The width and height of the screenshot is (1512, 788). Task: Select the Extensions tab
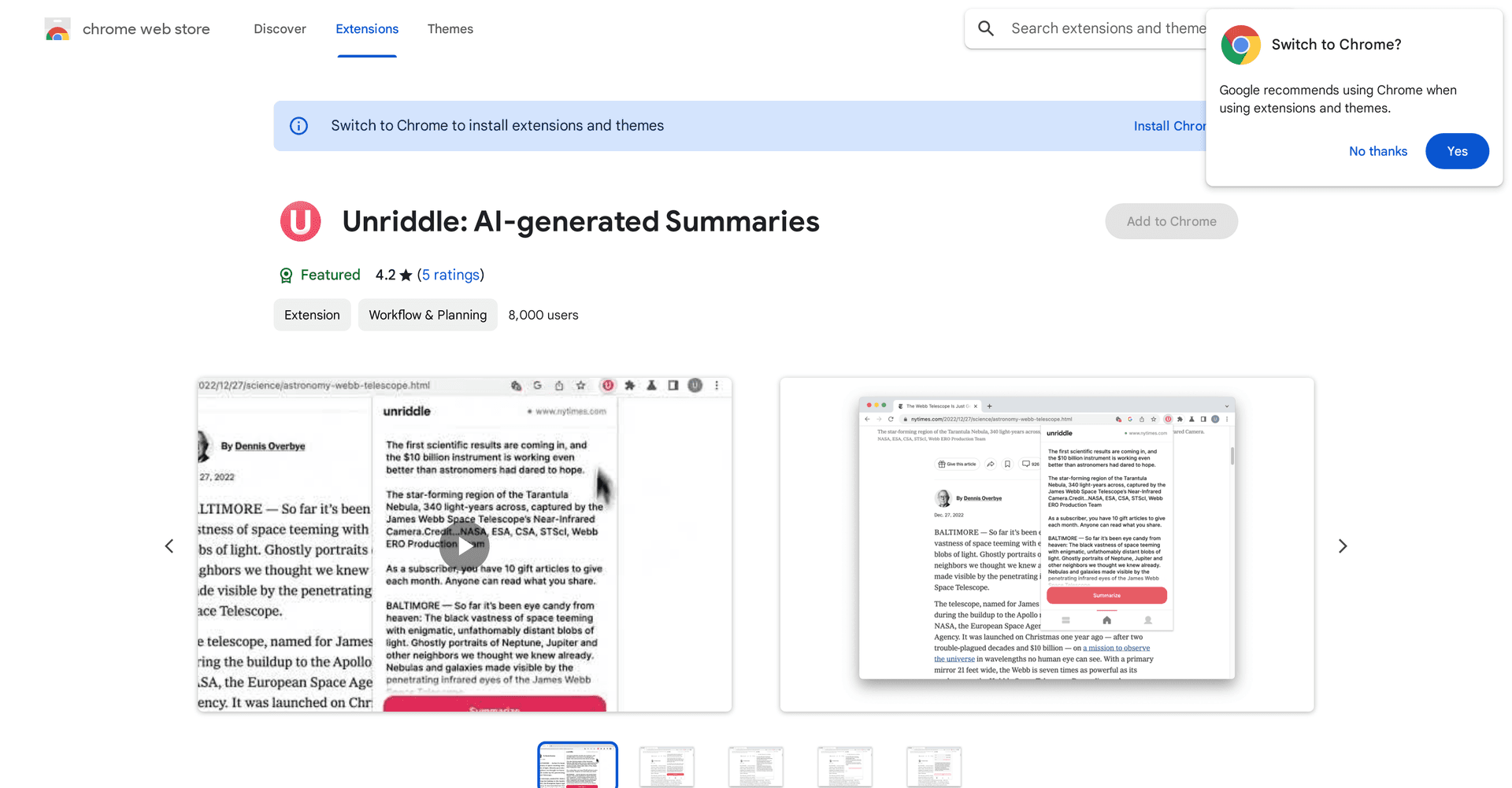[x=367, y=29]
